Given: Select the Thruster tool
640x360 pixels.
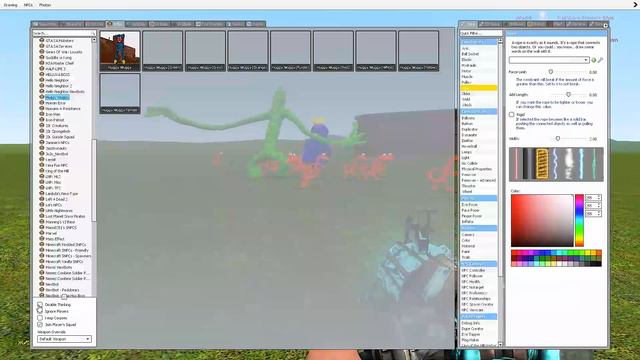Looking at the screenshot, I should (478, 186).
